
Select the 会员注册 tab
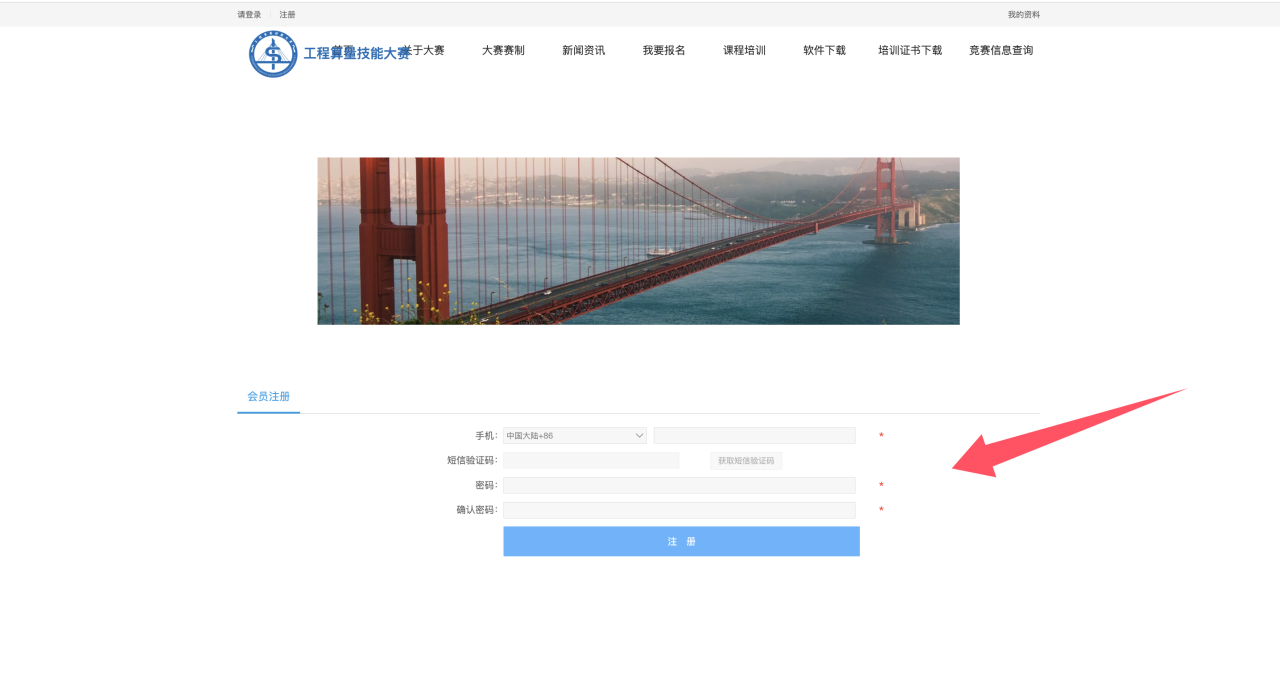268,397
